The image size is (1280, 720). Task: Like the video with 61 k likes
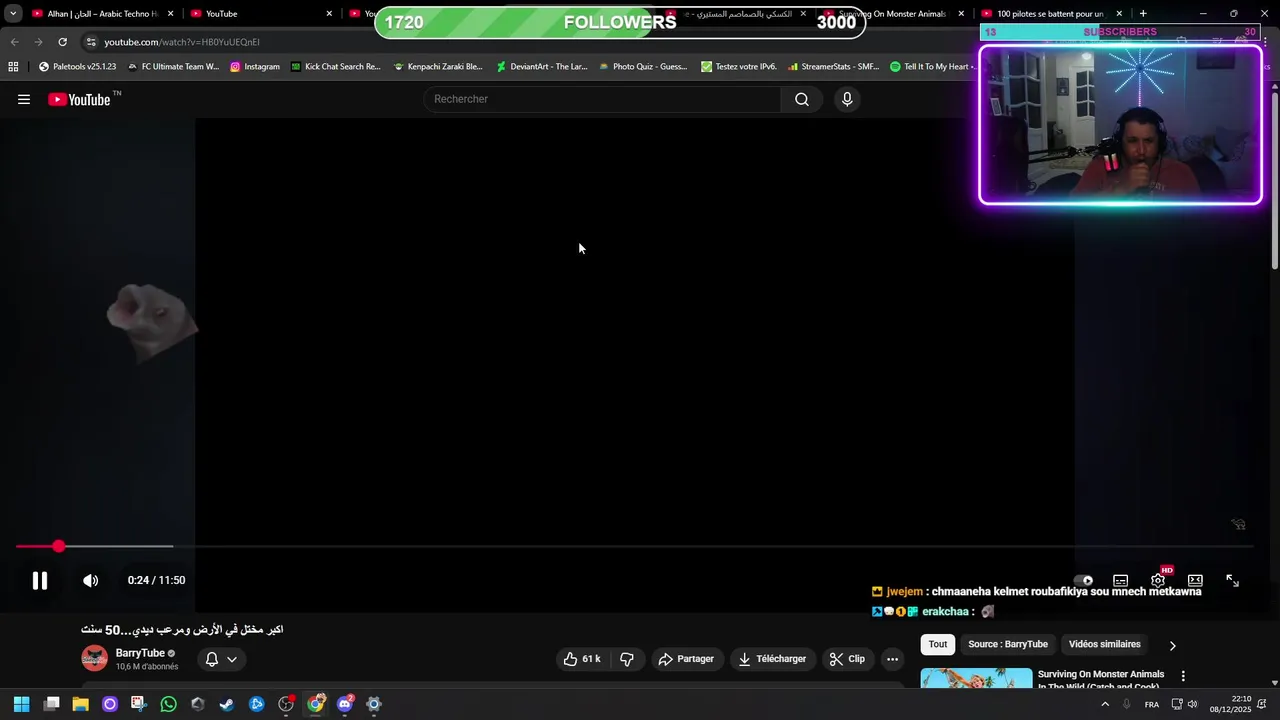[x=582, y=659]
